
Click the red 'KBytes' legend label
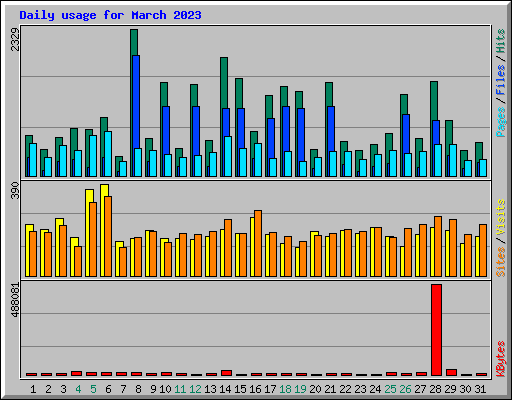[501, 359]
